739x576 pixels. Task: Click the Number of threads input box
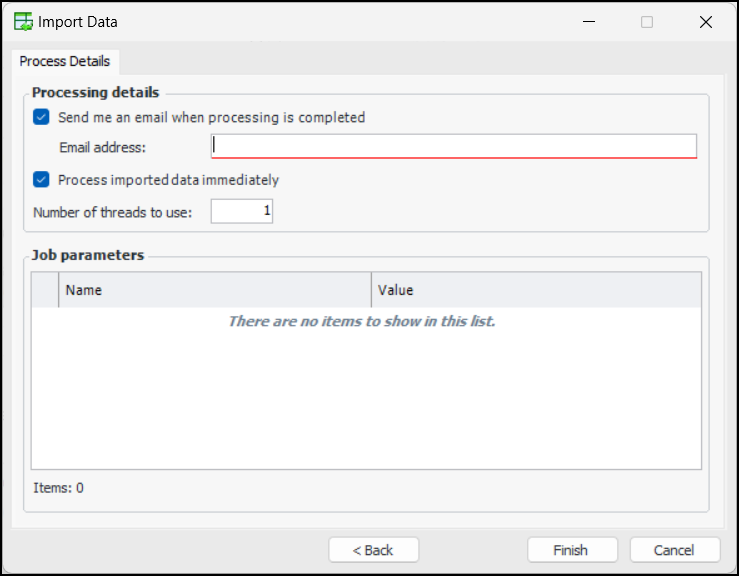click(x=241, y=211)
